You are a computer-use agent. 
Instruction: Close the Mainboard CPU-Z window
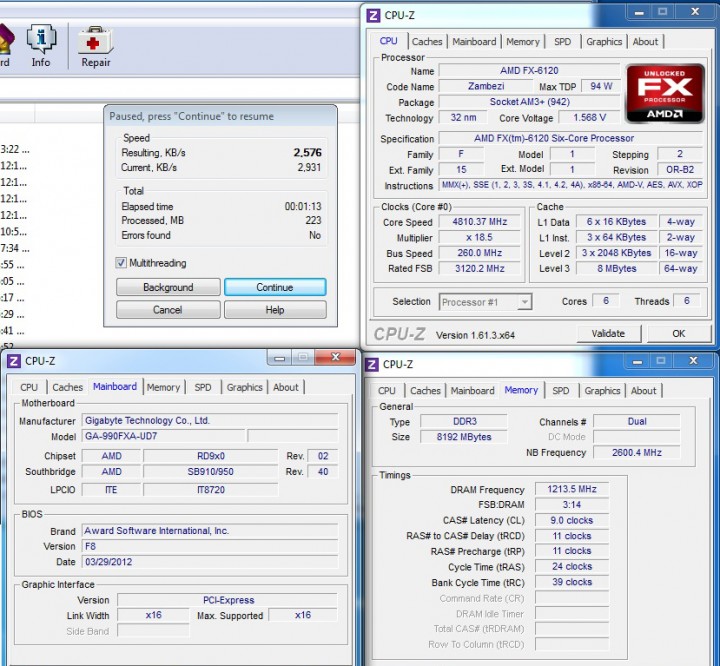336,357
